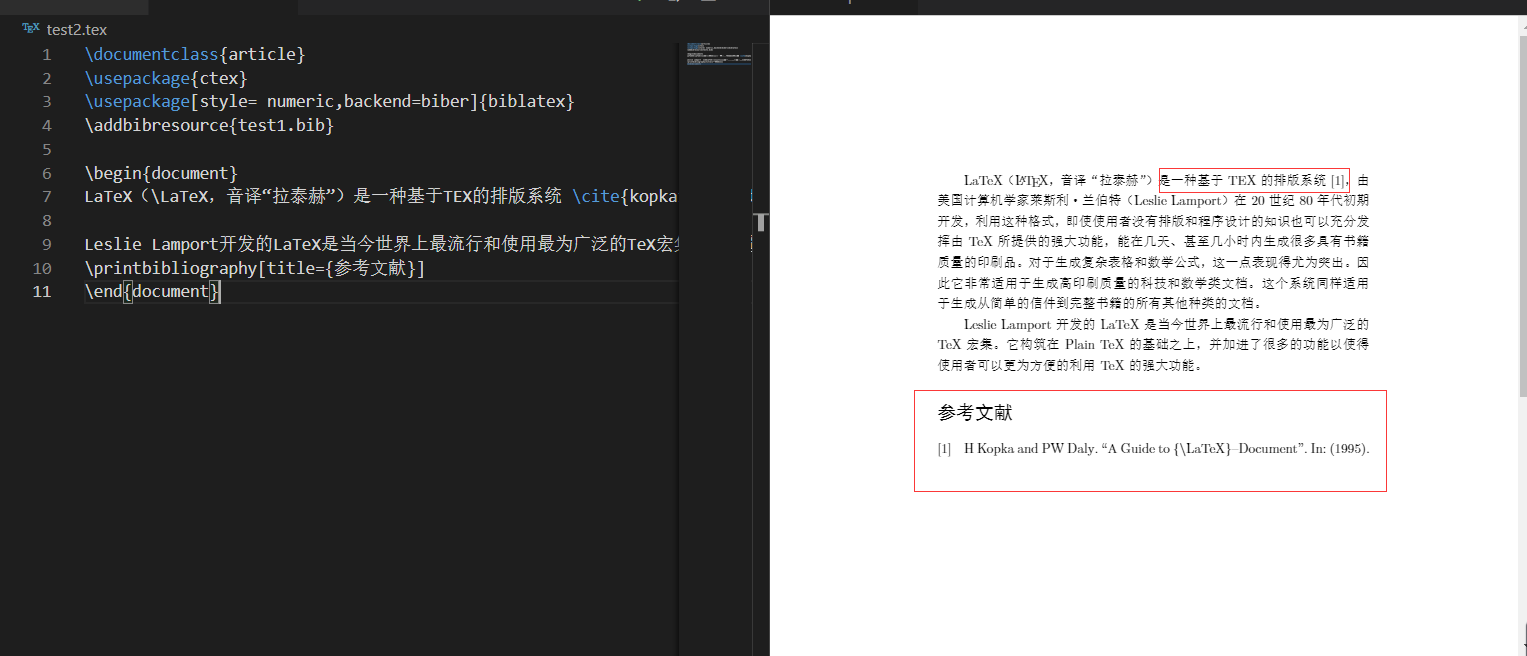Click the minimap preview of the code
1527x656 pixels.
[x=718, y=54]
